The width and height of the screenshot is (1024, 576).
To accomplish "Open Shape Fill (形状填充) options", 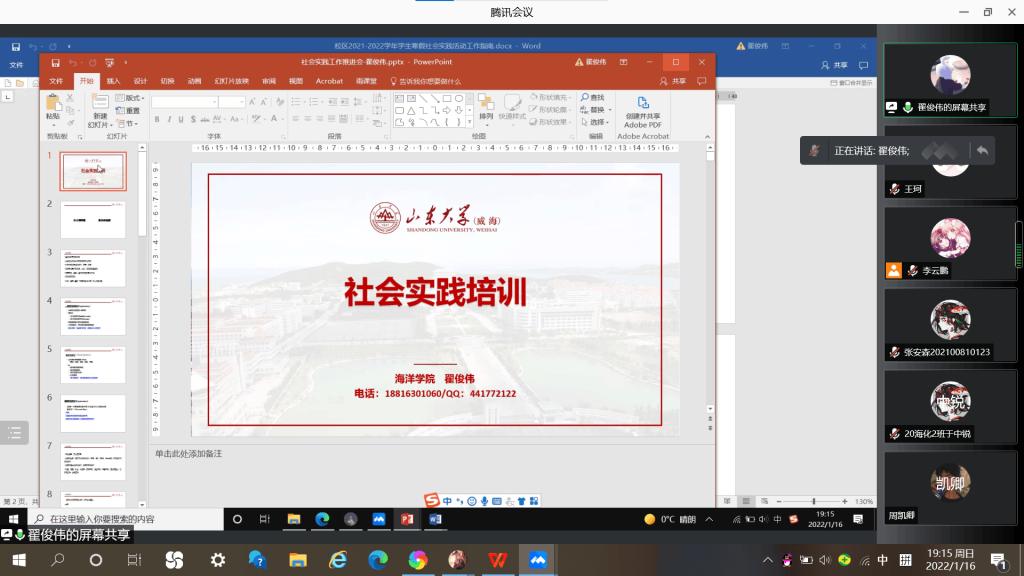I will (x=549, y=97).
